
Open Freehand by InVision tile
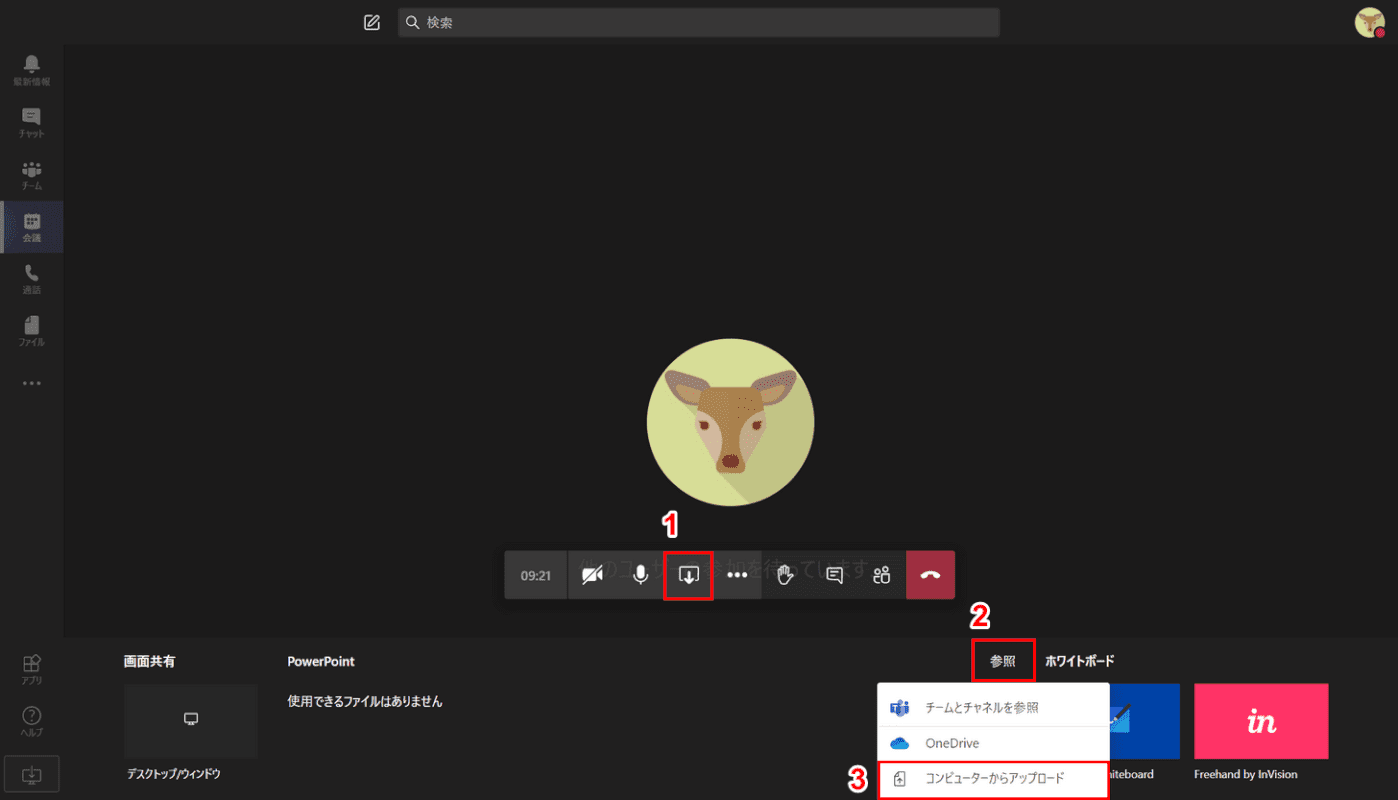1261,721
